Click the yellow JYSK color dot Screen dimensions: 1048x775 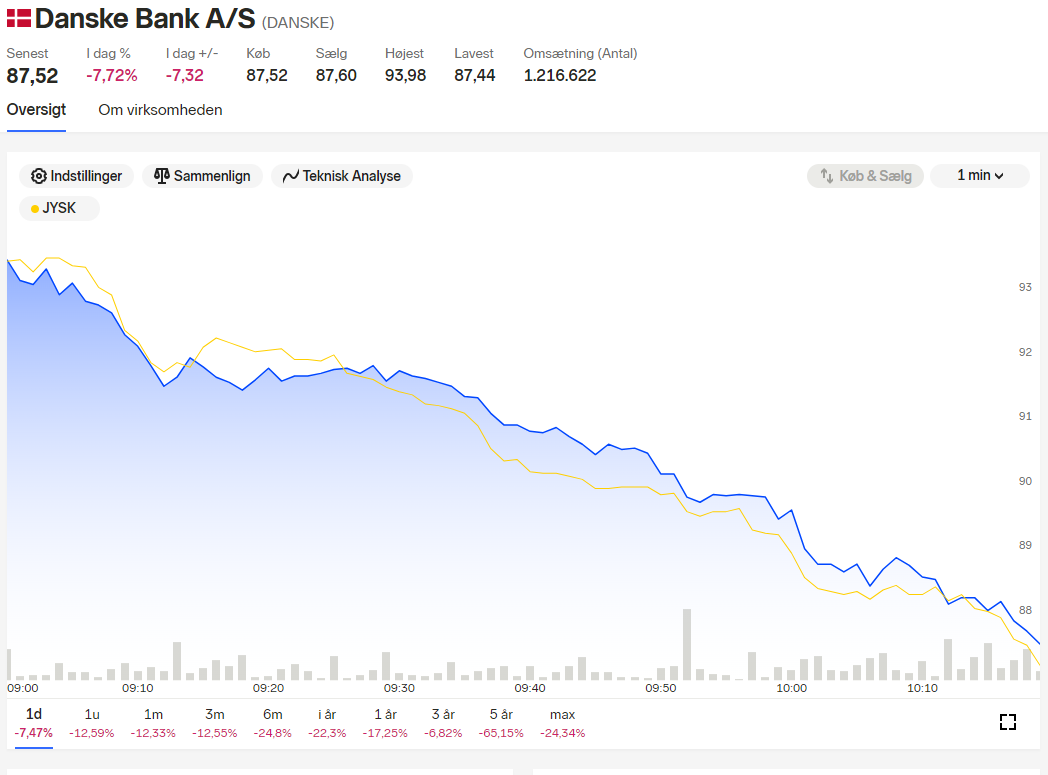35,209
